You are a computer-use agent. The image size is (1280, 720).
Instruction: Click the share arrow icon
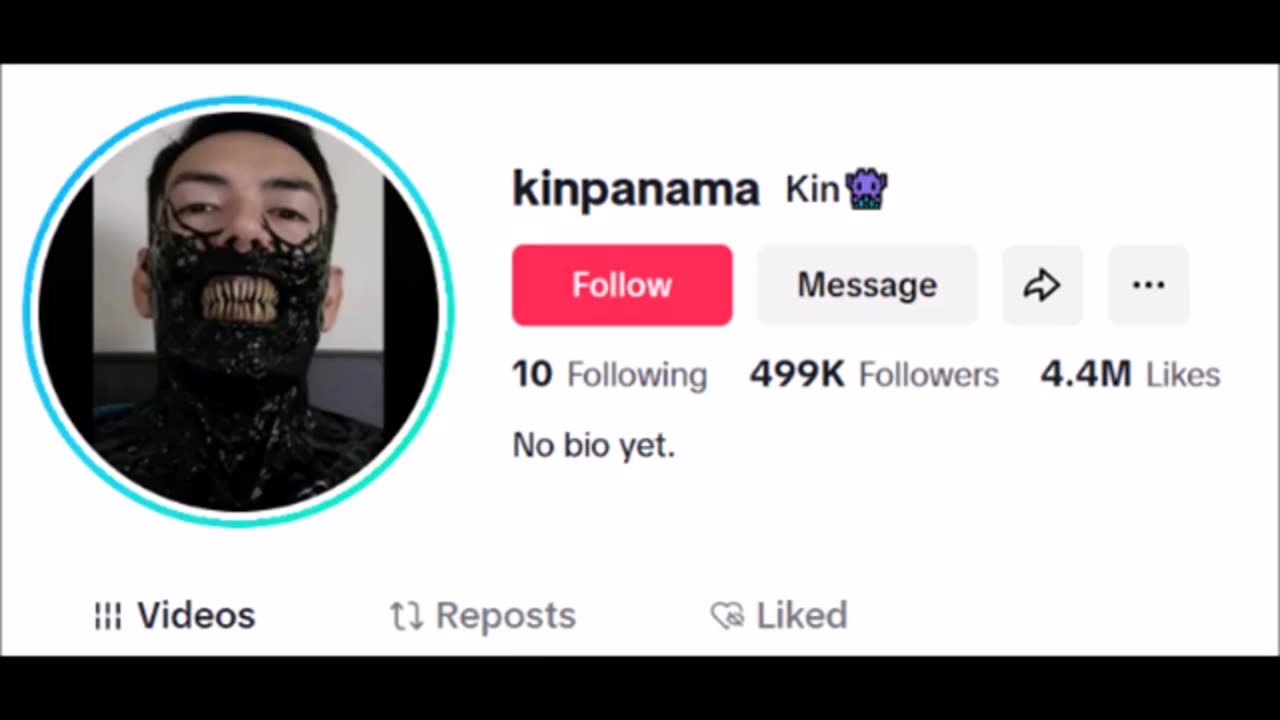(1042, 285)
